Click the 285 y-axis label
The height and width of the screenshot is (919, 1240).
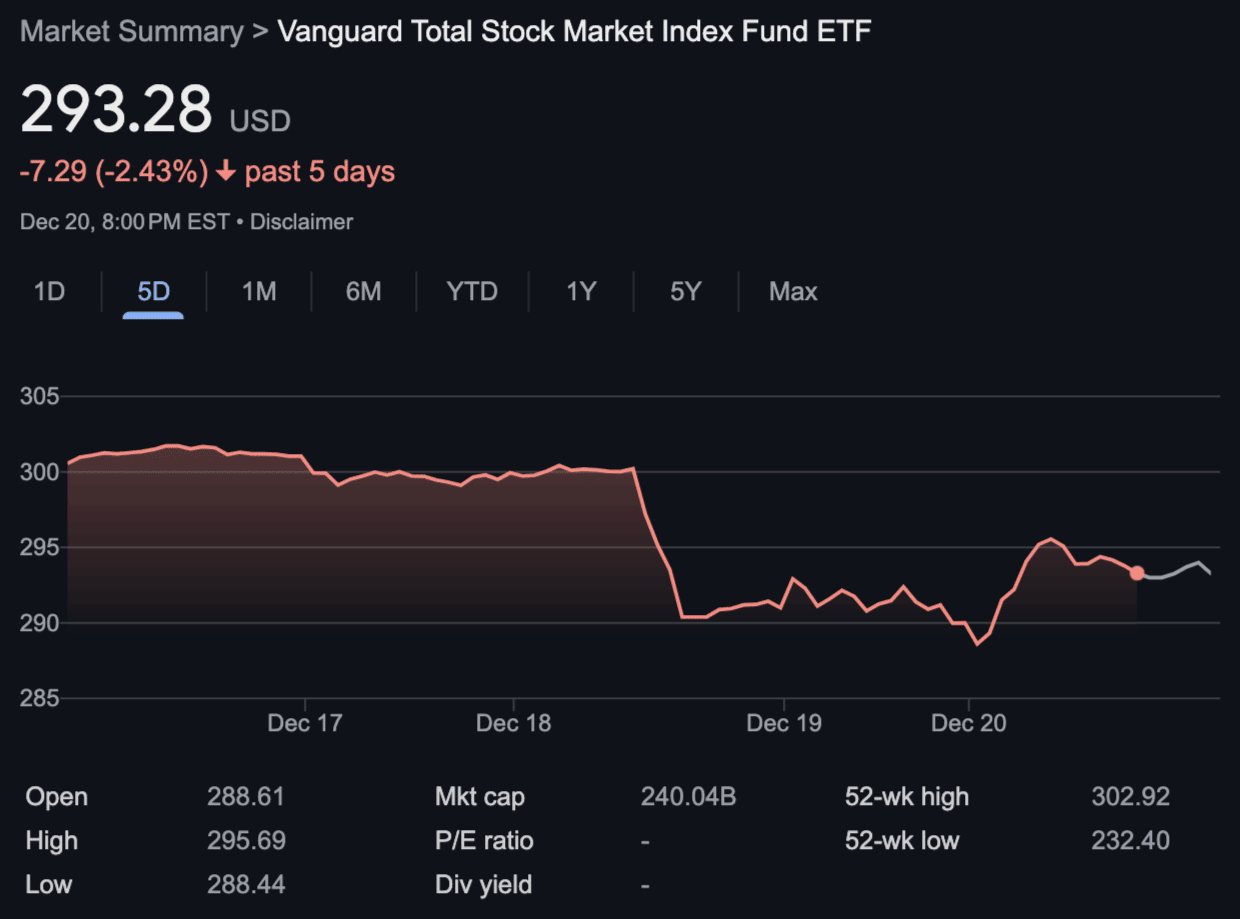(40, 698)
